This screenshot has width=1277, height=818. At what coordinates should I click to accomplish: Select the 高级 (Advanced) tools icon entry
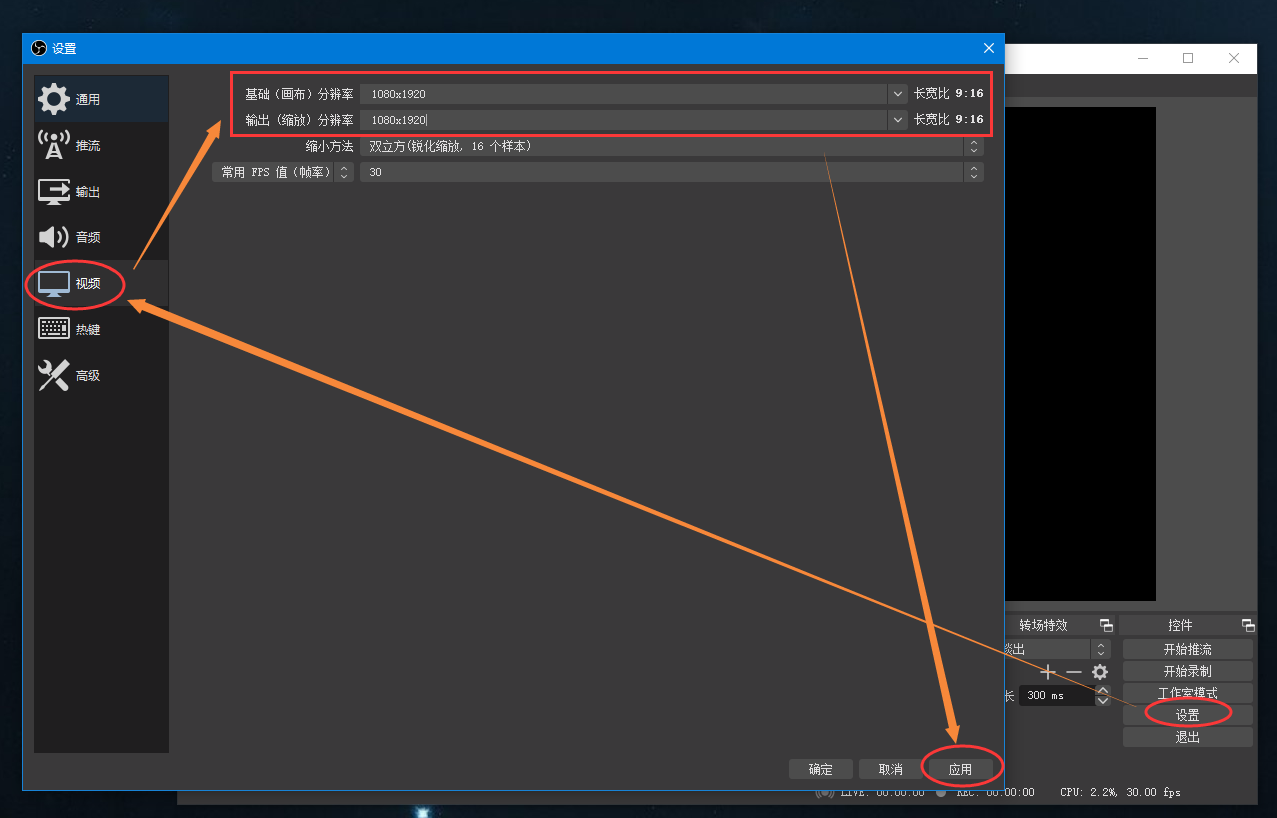(101, 375)
